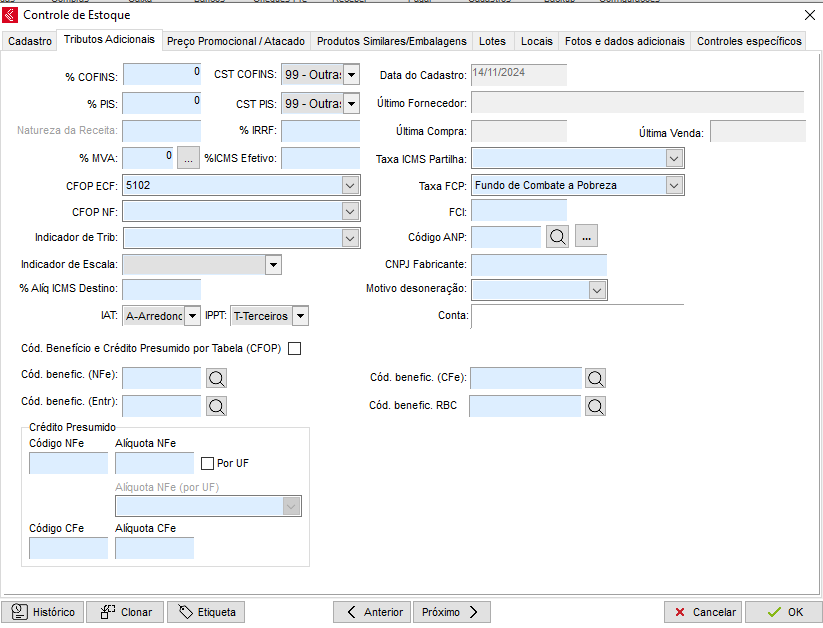The image size is (823, 628).
Task: Click the ellipsis button beside Código ANP
Action: pyautogui.click(x=587, y=237)
